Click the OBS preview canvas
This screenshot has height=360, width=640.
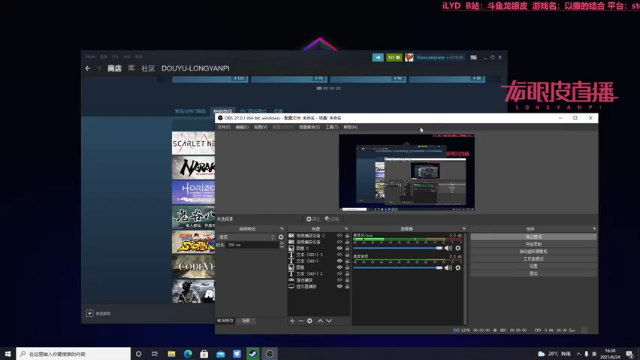[407, 172]
